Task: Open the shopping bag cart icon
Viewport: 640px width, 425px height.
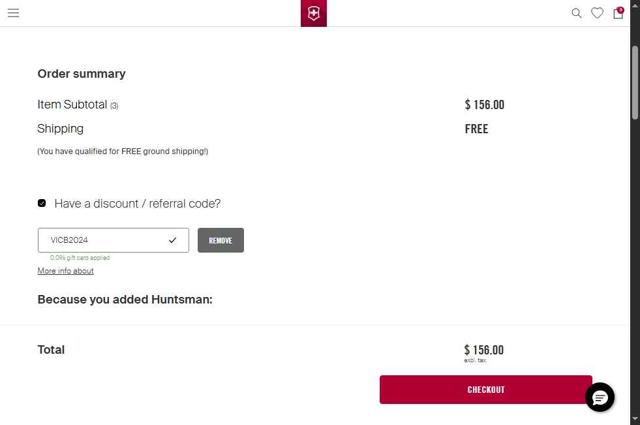Action: coord(617,14)
